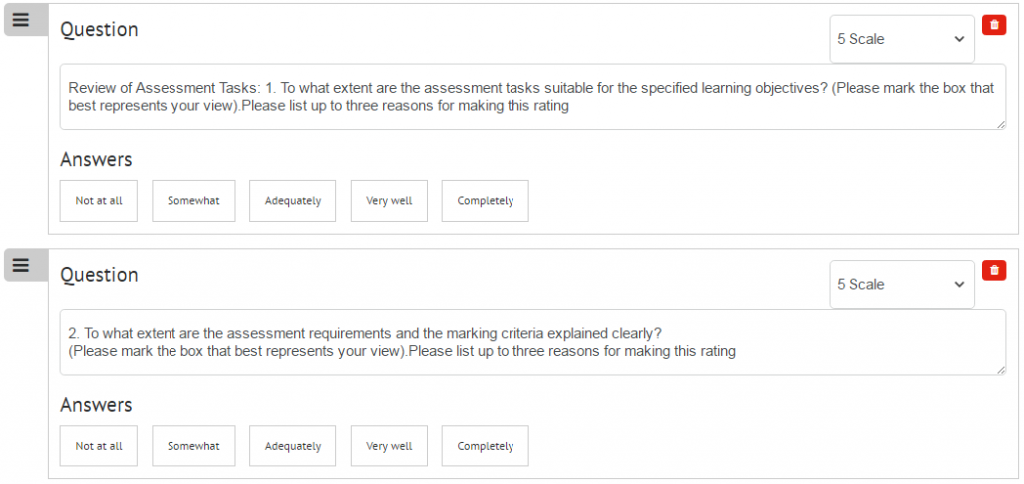Click the second text area's resize grip corner
This screenshot has height=484, width=1024.
1001,370
